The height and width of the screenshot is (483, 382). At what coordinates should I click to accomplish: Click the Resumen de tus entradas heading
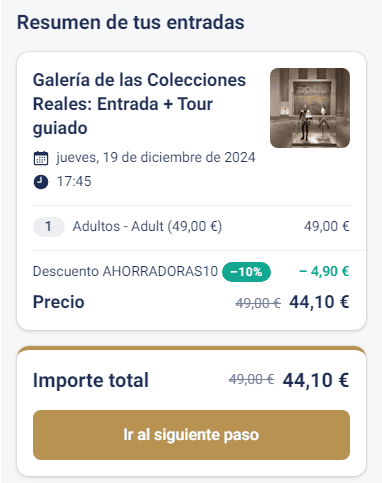click(131, 22)
